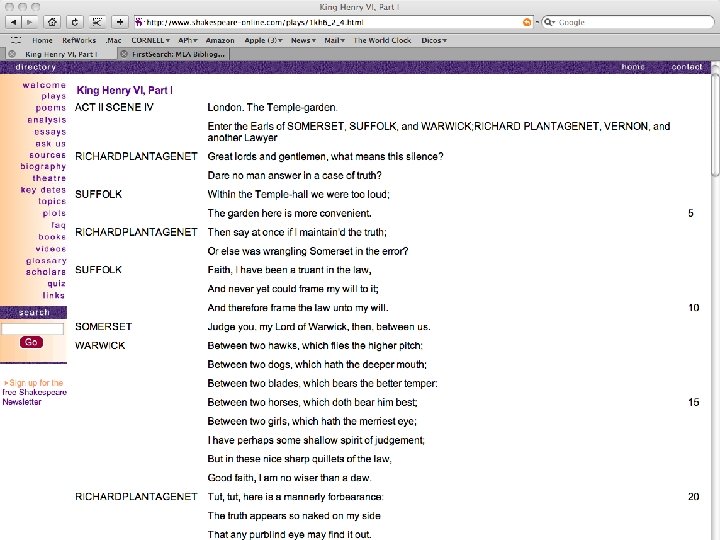The height and width of the screenshot is (540, 720).
Task: Open the scholars sidebar link
Action: tap(46, 272)
